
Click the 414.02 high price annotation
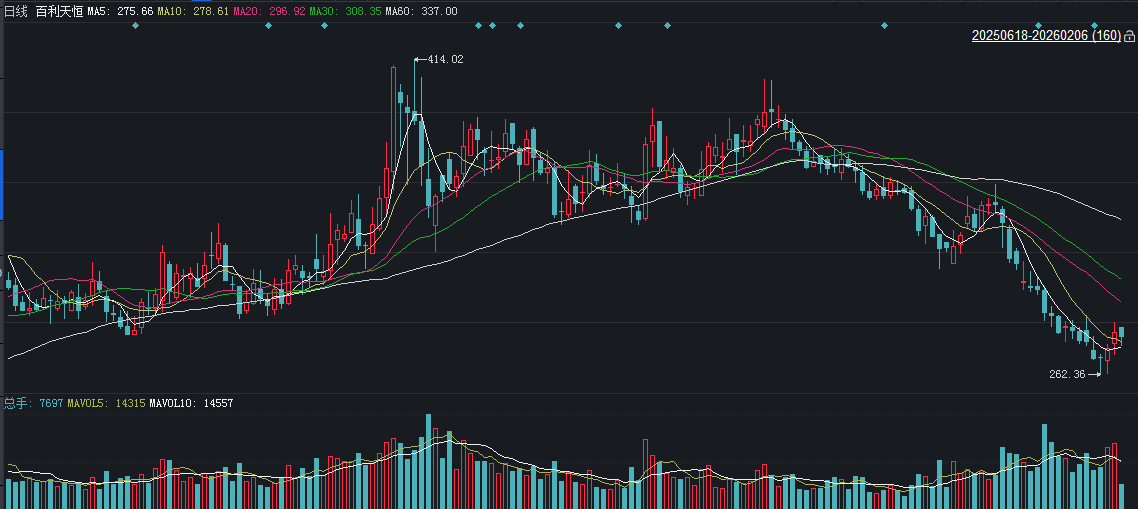[445, 60]
